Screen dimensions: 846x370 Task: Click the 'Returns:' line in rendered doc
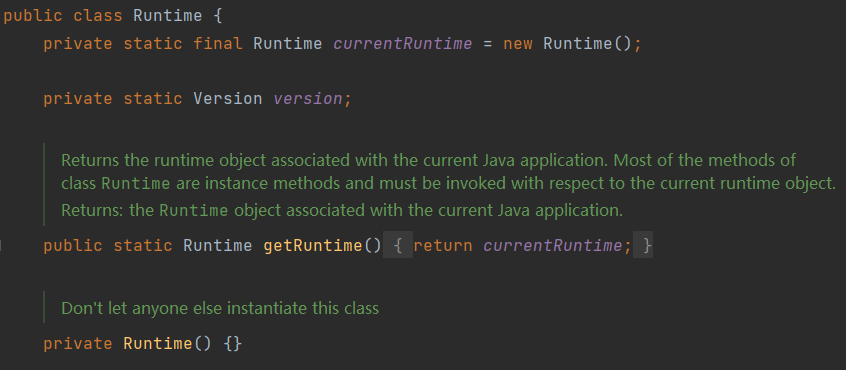342,210
